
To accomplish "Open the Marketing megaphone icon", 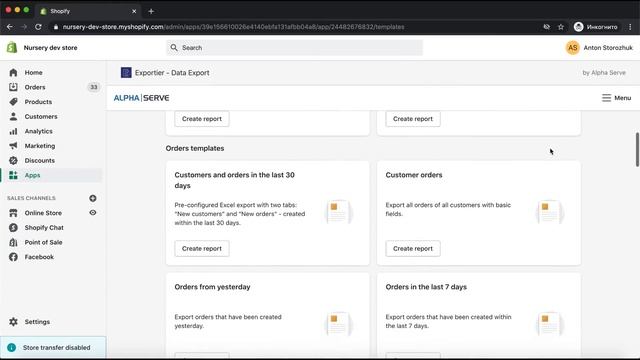I will coord(13,146).
